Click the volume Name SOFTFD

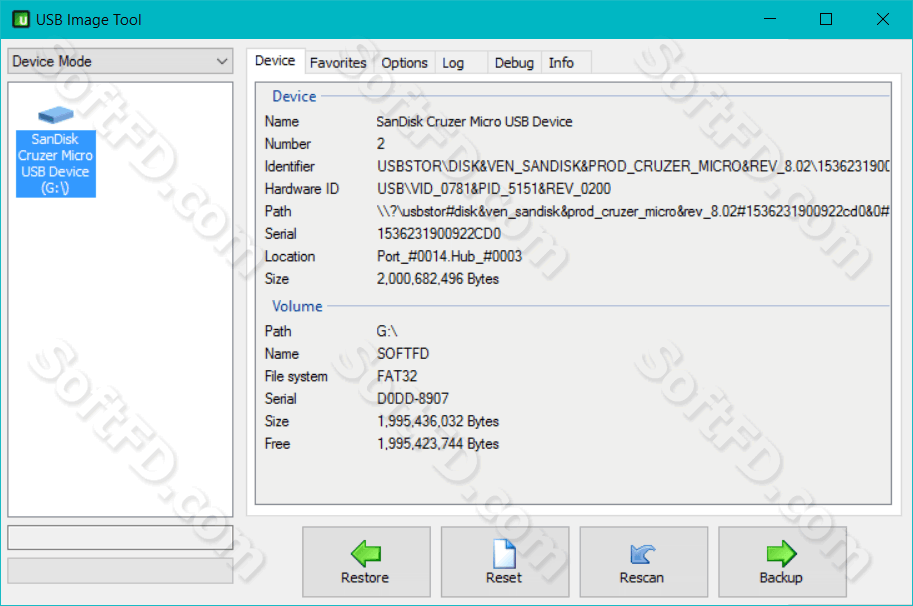(402, 354)
